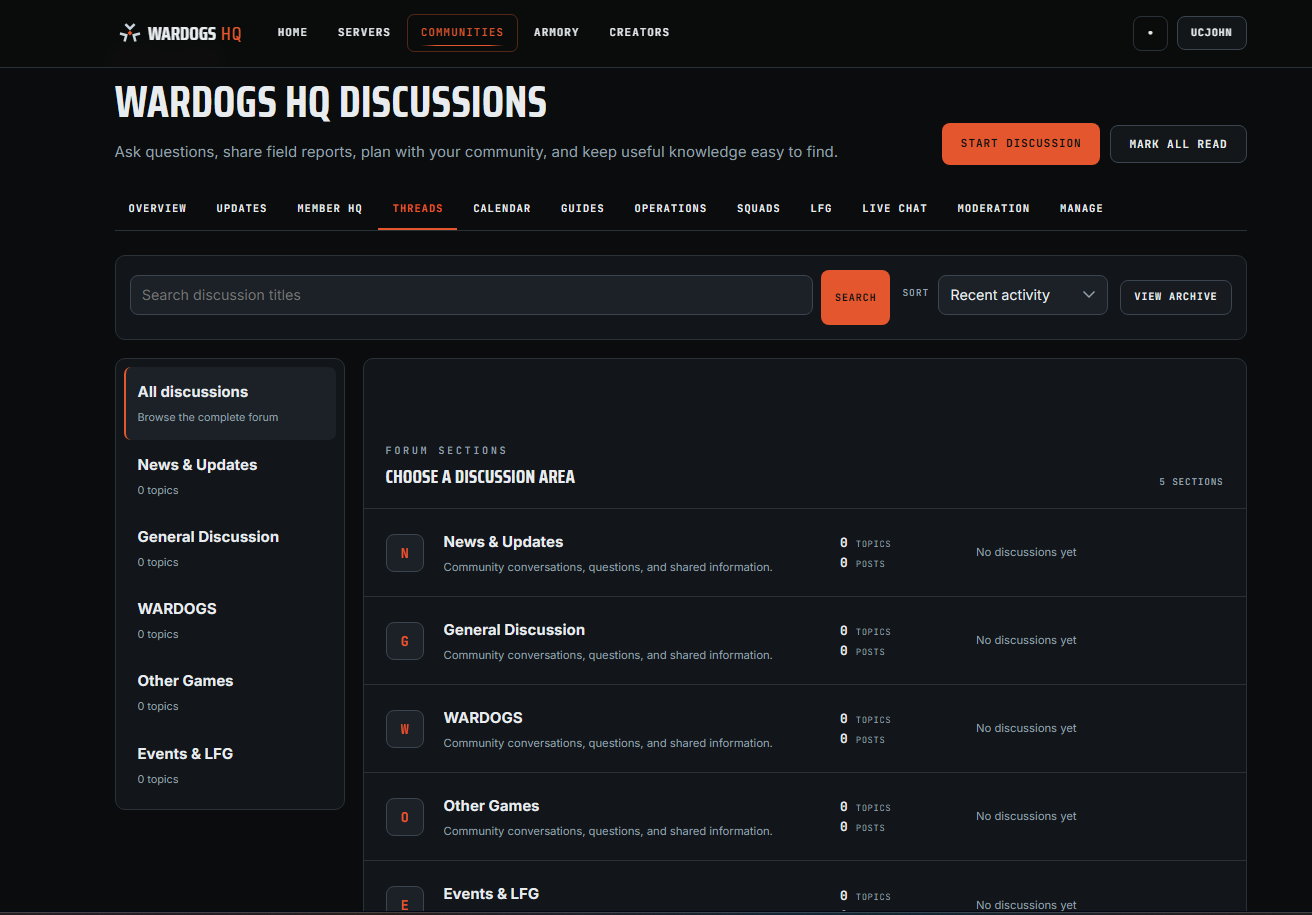Screen dimensions: 1312x915
Task: Start a new discussion
Action: 1020,144
